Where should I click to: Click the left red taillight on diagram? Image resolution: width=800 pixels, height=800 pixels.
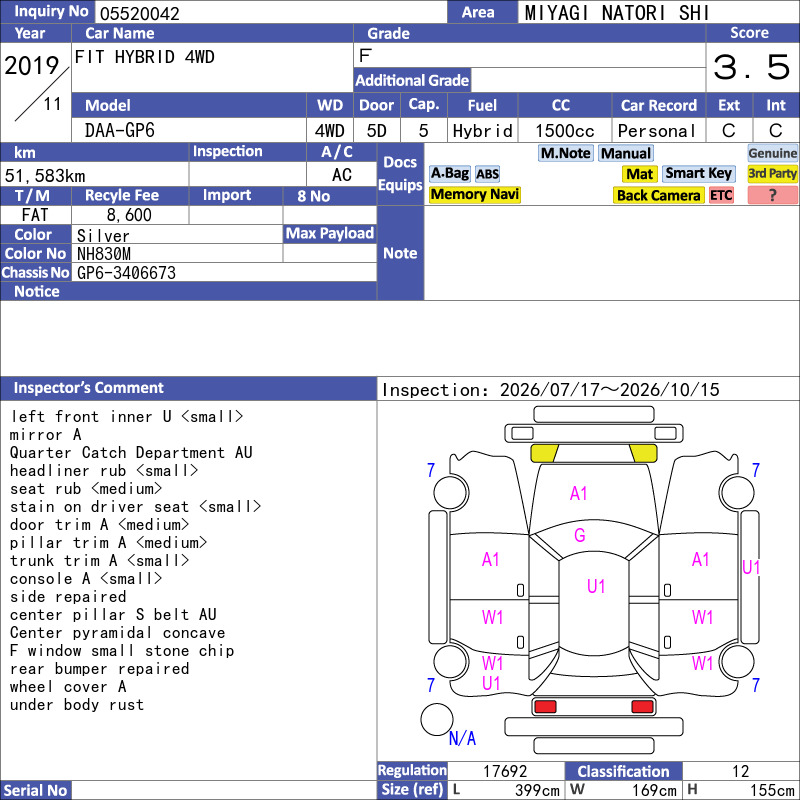(544, 707)
